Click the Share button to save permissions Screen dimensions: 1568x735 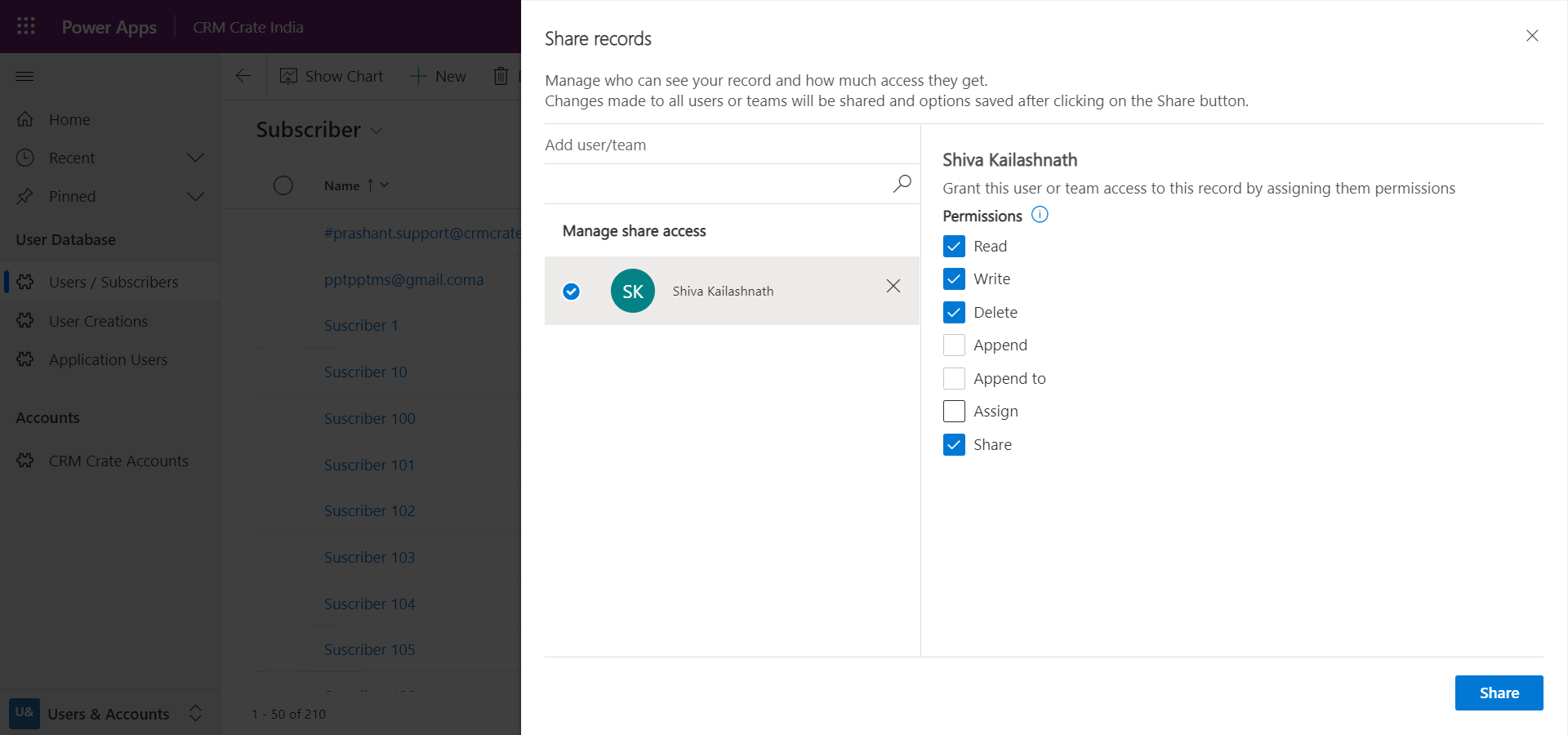click(x=1499, y=693)
